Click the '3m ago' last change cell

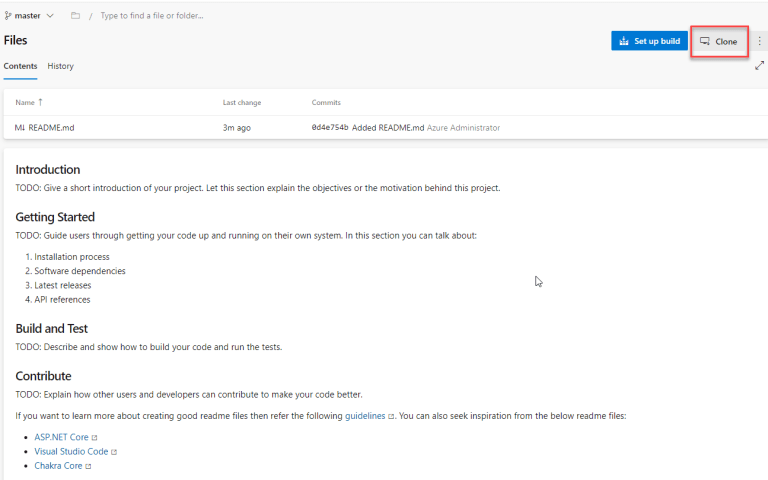(237, 128)
